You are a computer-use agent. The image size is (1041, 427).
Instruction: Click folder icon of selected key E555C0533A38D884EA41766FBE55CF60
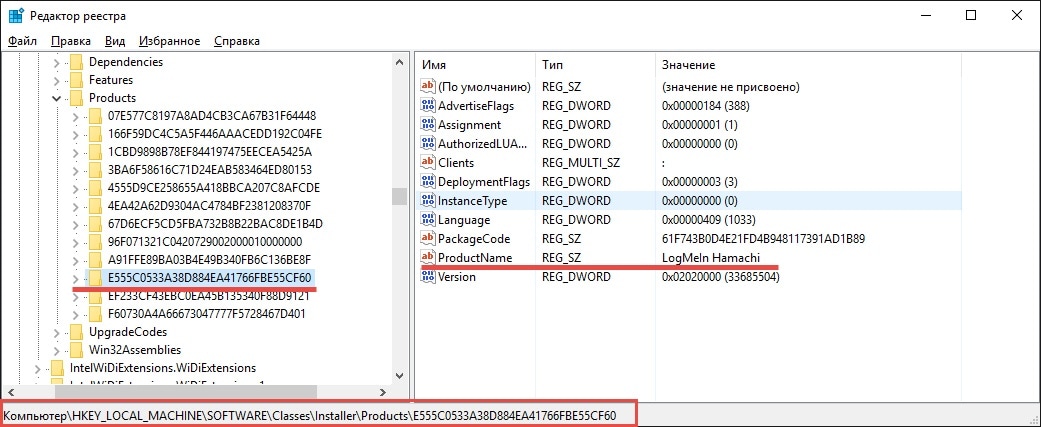tap(95, 278)
